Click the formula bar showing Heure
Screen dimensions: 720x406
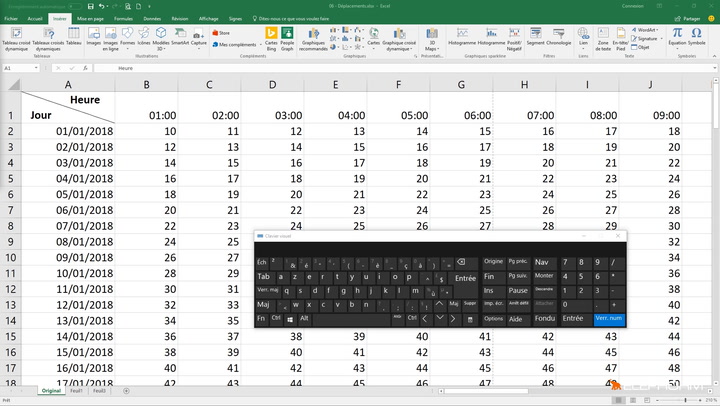pyautogui.click(x=404, y=68)
